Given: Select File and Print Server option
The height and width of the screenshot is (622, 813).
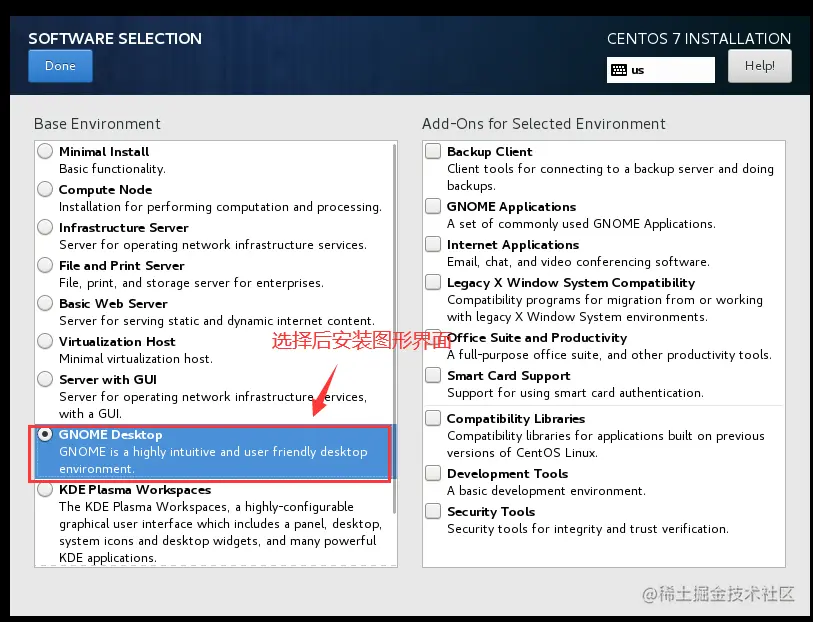Looking at the screenshot, I should 45,265.
